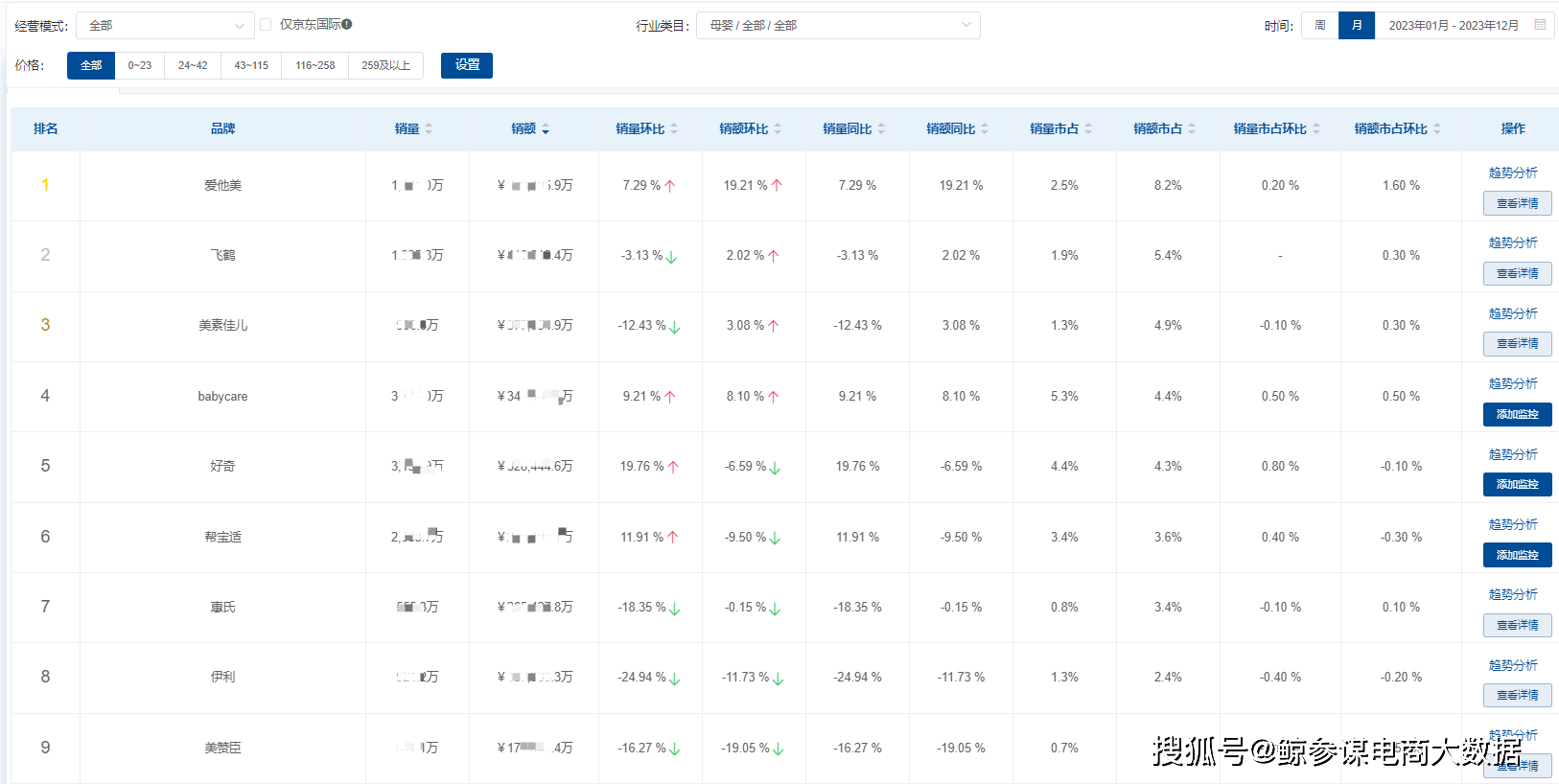The image size is (1559, 784).
Task: Click the 爱他美 brand name
Action: [x=223, y=185]
